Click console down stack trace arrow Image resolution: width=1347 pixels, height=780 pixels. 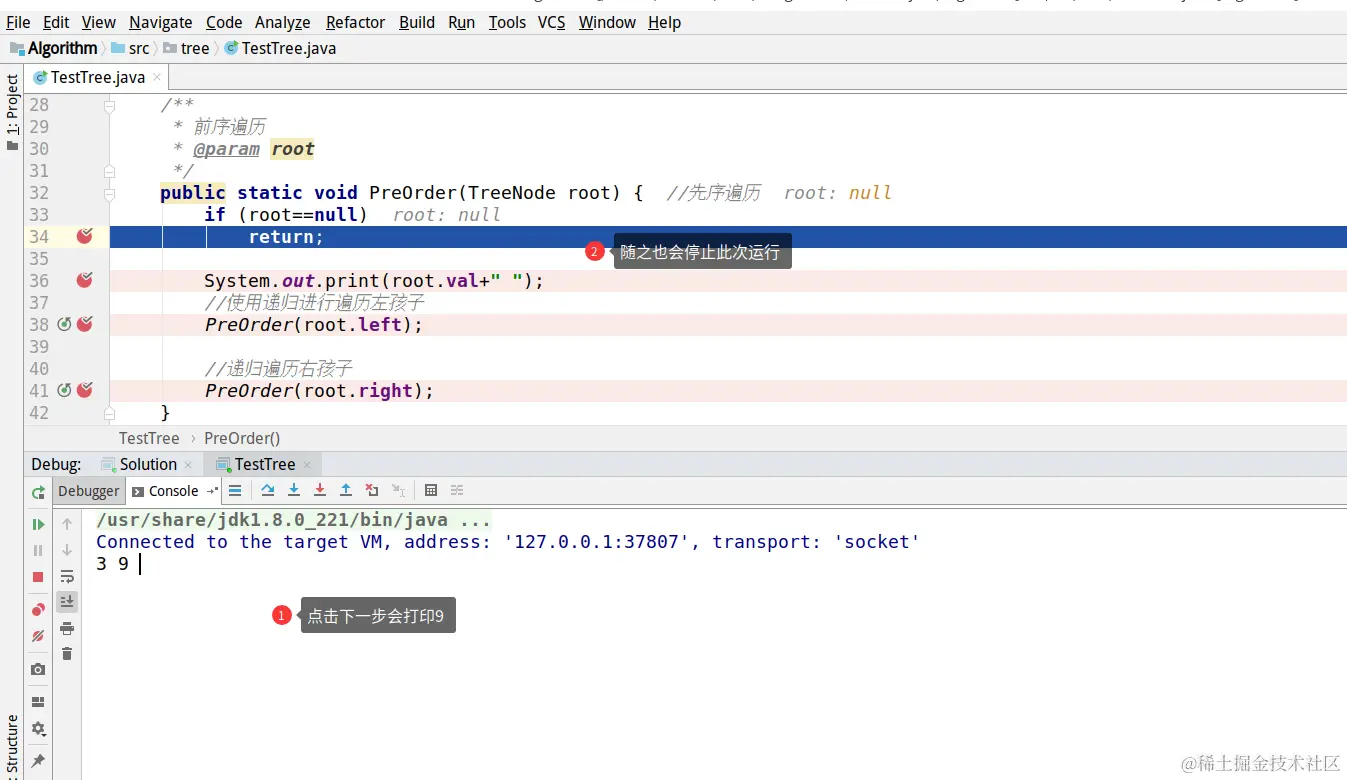click(67, 550)
